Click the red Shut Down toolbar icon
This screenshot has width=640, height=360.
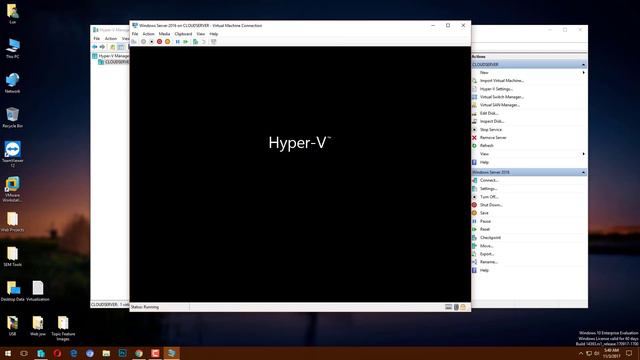[160, 42]
